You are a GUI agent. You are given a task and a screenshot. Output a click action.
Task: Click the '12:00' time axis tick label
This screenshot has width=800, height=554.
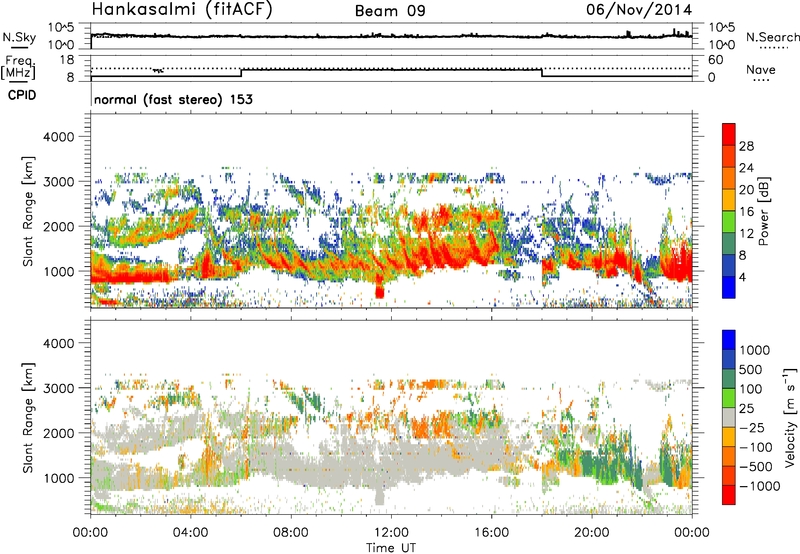(391, 533)
